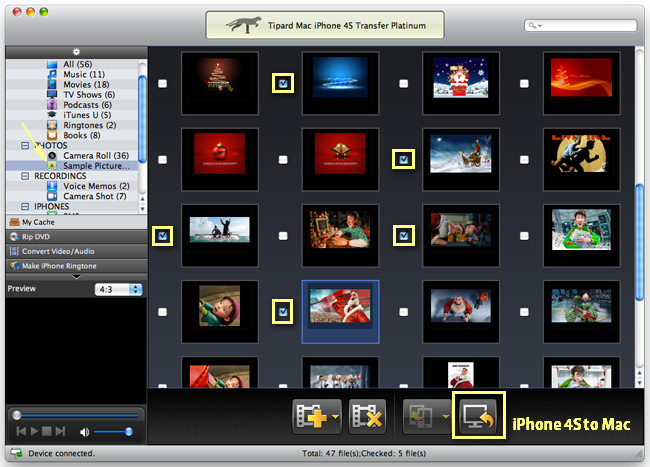Select the Santa with flag thumbnail
Screen dimensions: 650x467
[340, 312]
